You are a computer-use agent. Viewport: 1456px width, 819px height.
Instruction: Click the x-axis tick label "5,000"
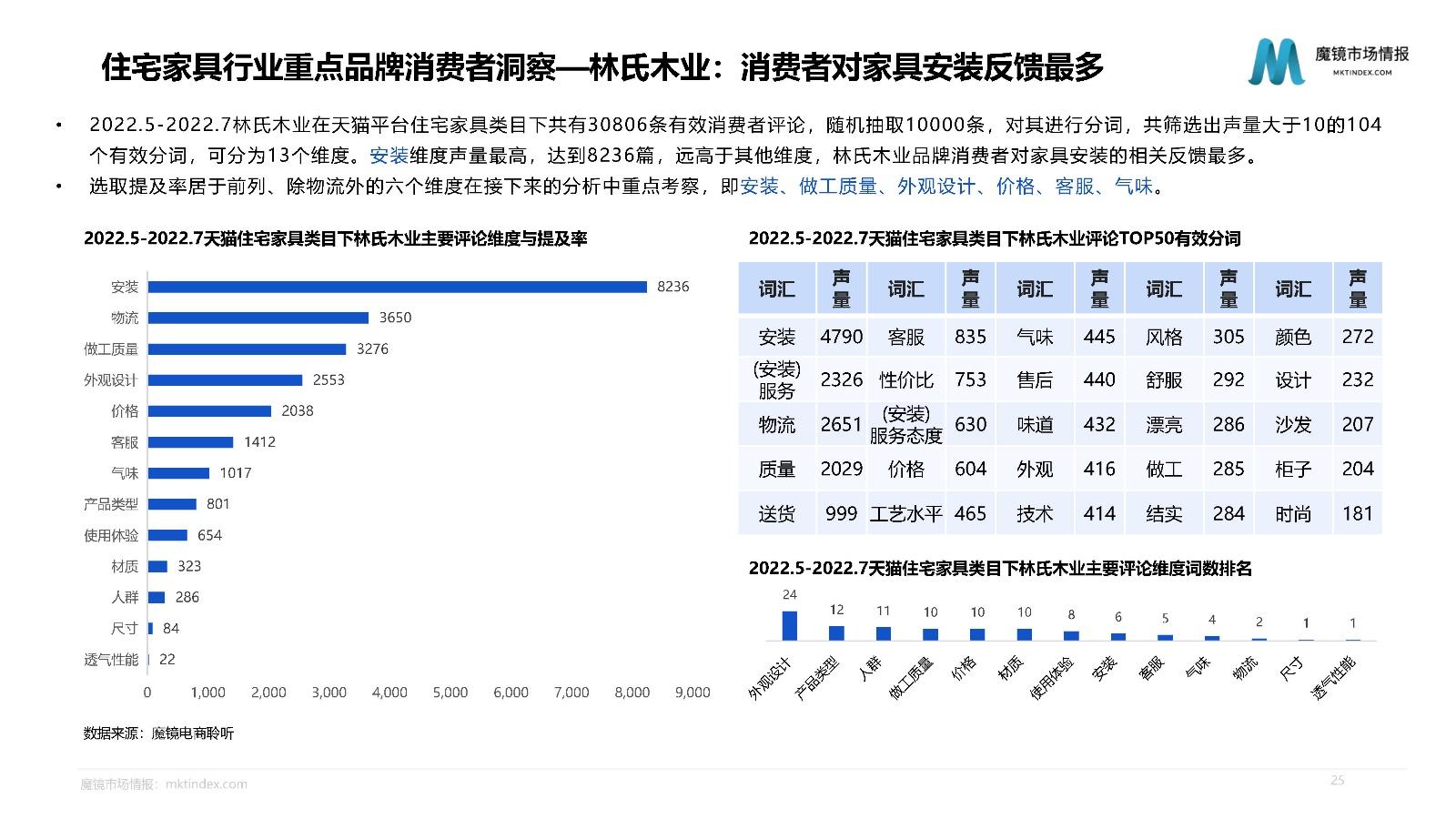tap(450, 693)
